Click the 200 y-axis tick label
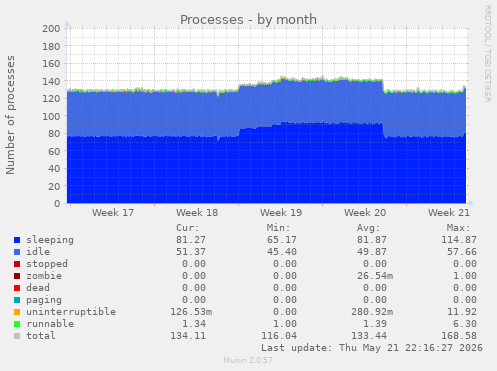This screenshot has width=497, height=371. pos(51,29)
